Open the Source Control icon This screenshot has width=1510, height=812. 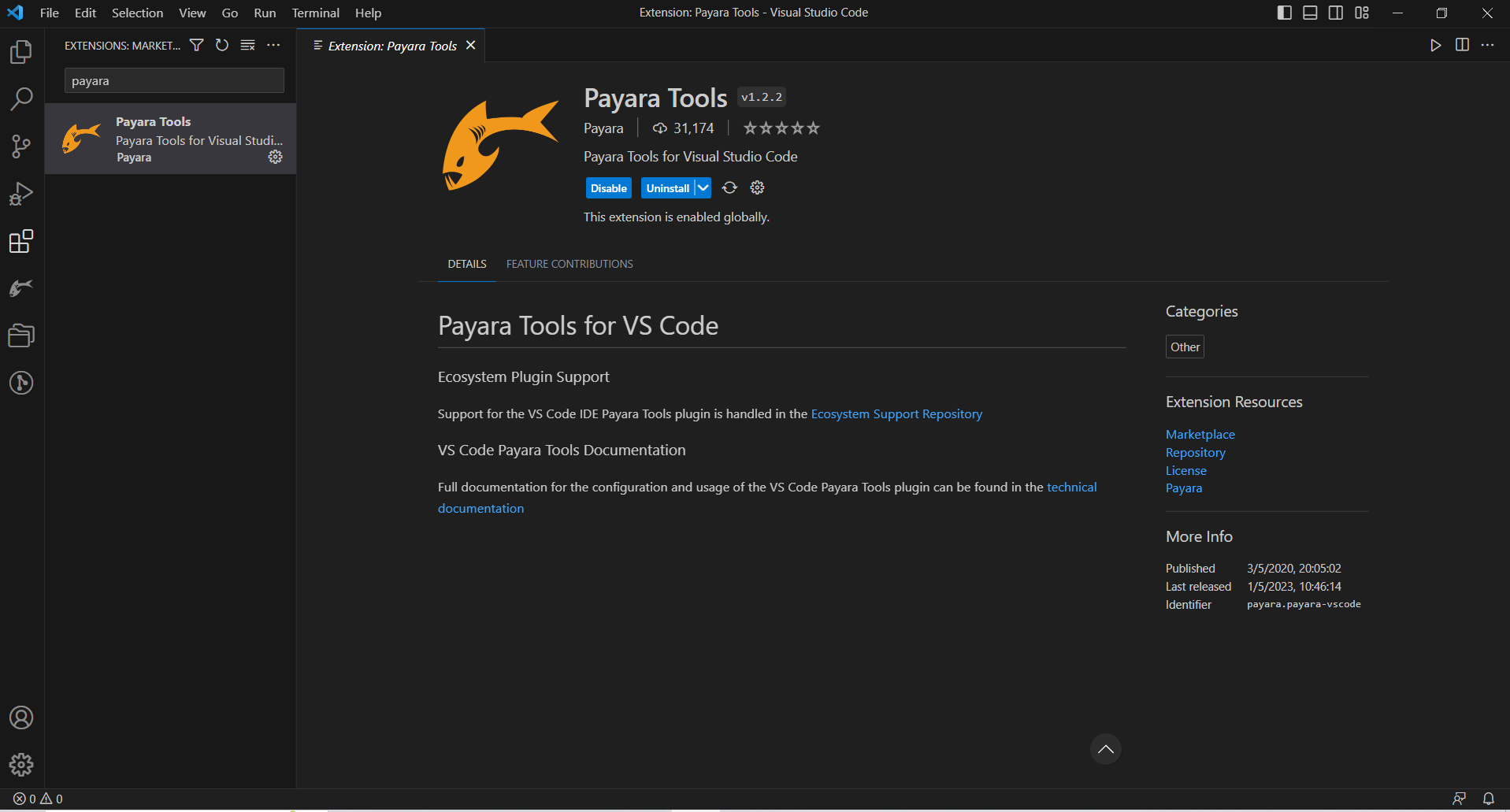coord(20,146)
